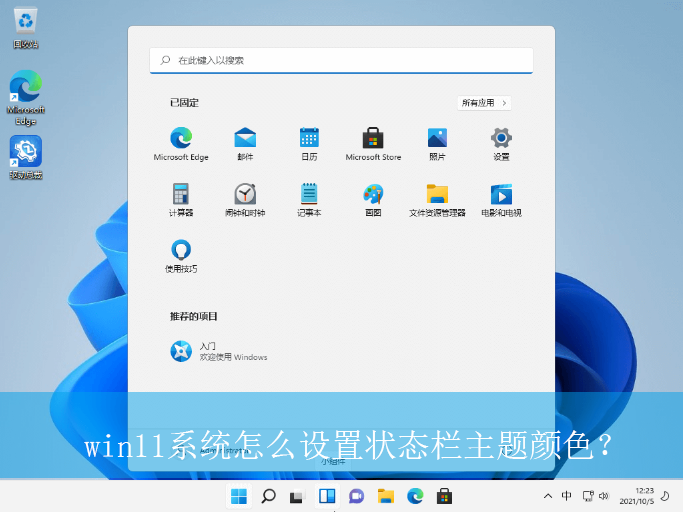Open 入门 recommended item
Image resolution: width=683 pixels, height=512 pixels.
coord(181,350)
